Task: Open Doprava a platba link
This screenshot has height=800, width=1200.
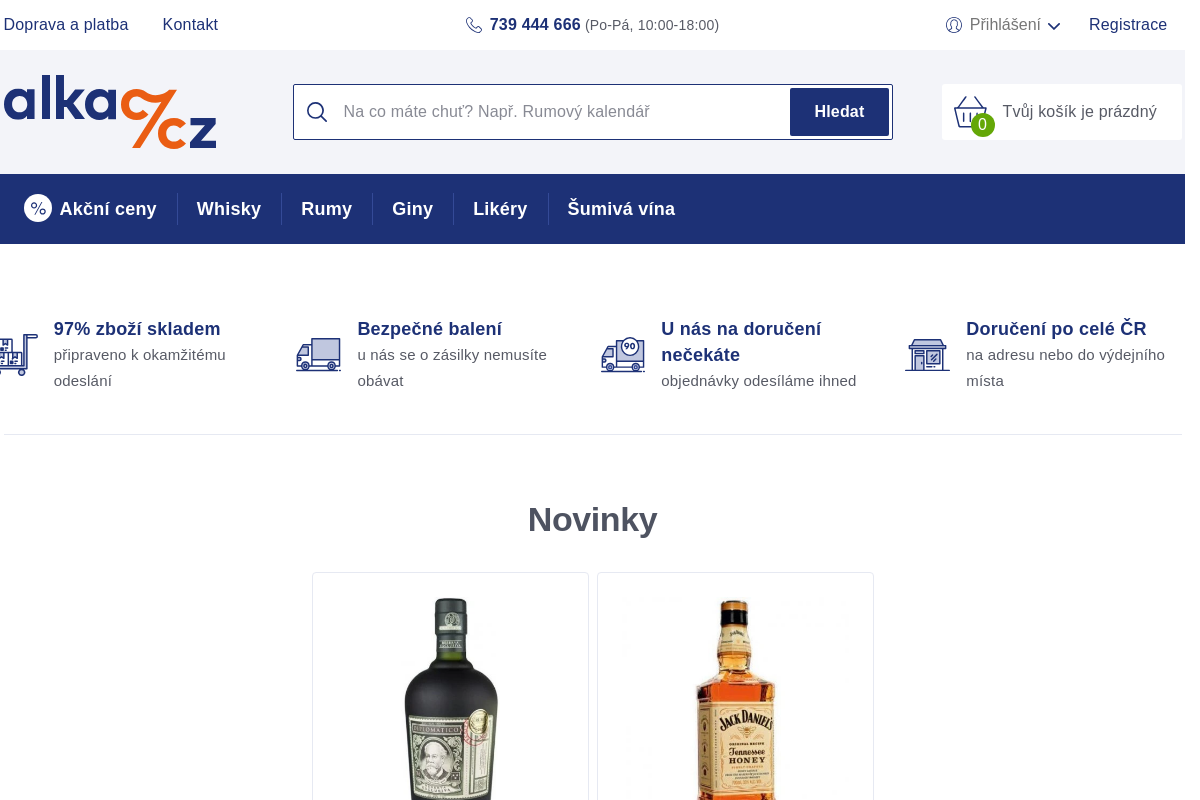Action: [66, 25]
